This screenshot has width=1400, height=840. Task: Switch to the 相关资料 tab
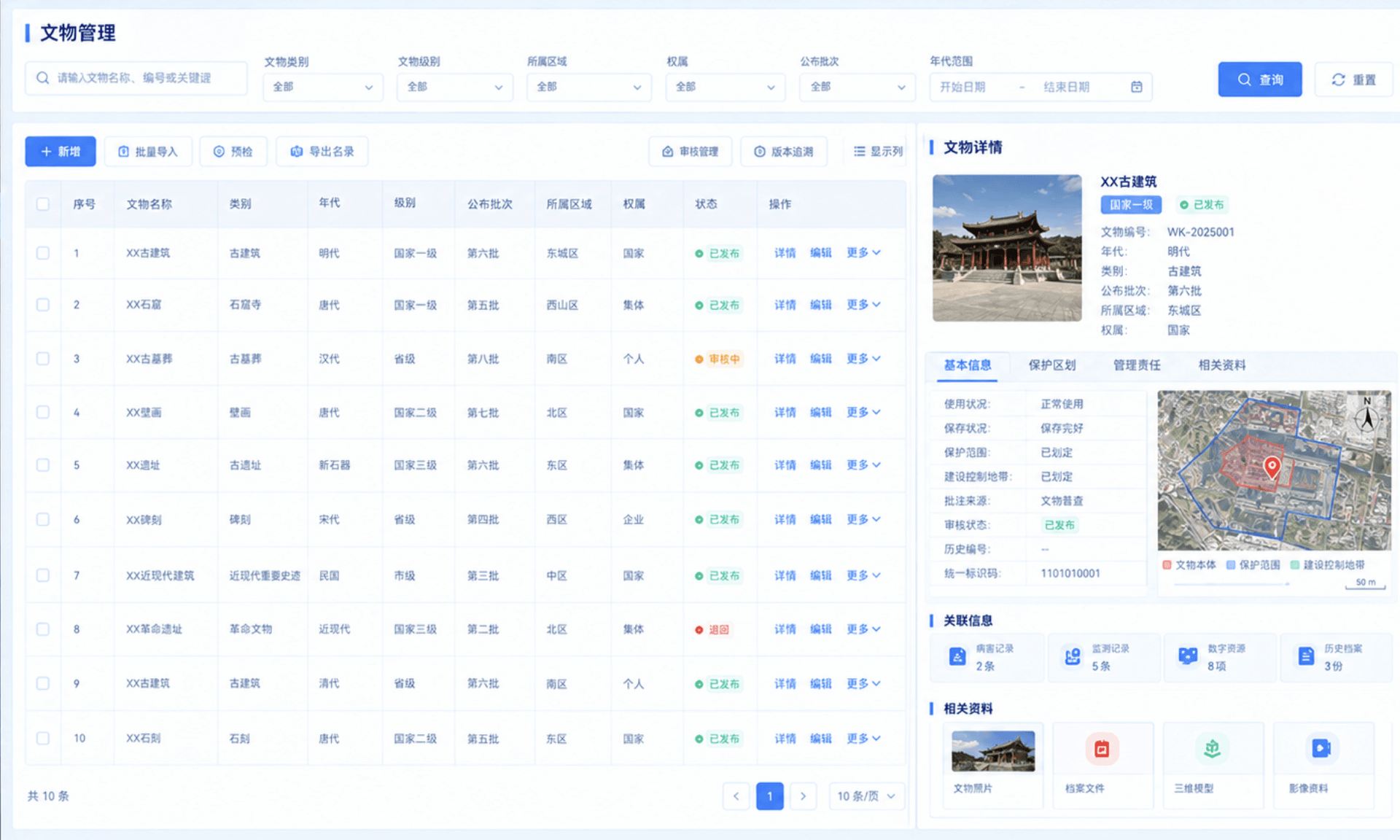1222,365
